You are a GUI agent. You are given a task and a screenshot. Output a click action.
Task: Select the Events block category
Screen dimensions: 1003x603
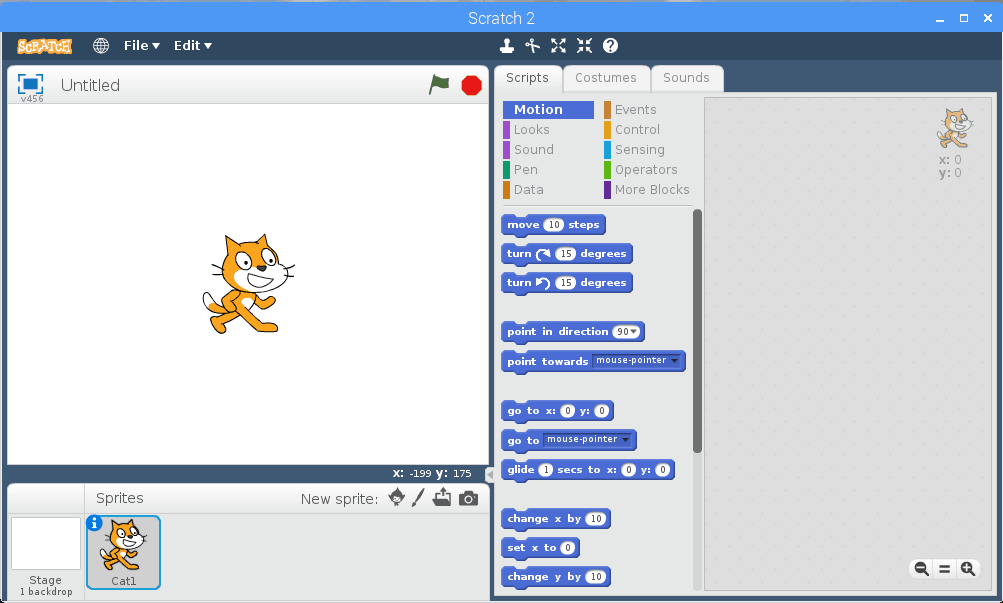point(635,110)
